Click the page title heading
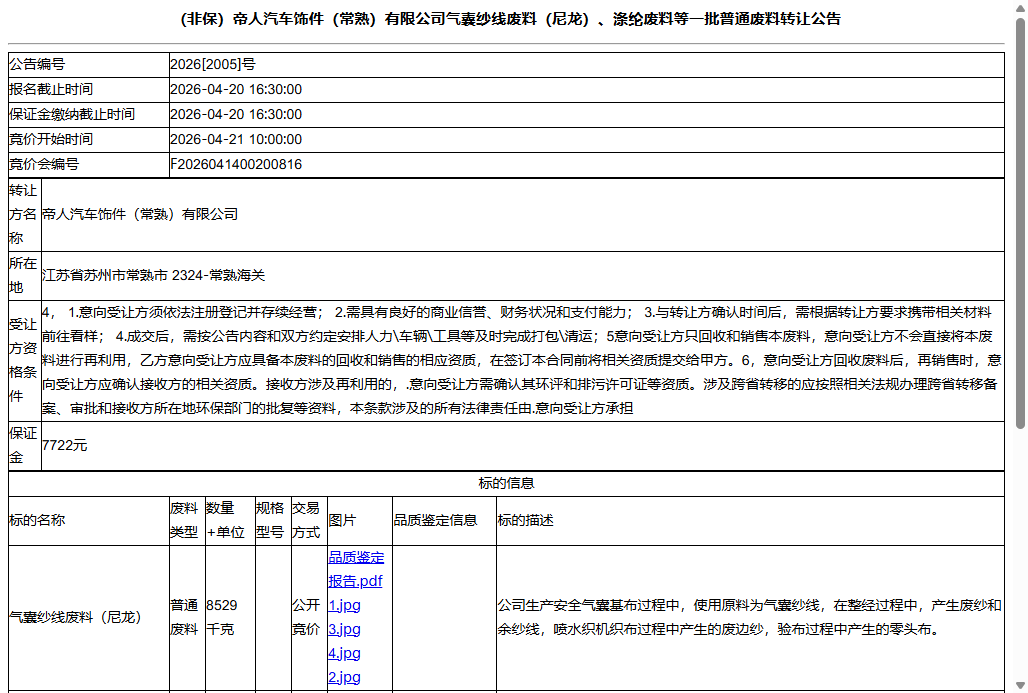The height and width of the screenshot is (693, 1028). tap(510, 20)
